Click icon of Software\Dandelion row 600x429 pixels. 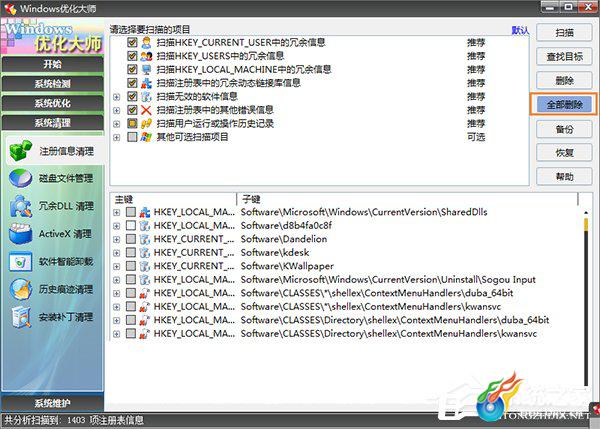click(144, 239)
